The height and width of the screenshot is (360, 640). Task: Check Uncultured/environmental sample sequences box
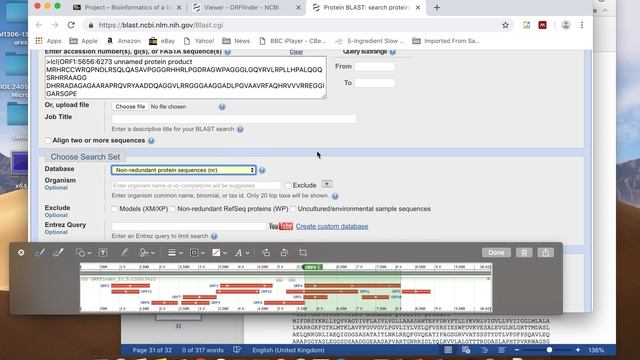pos(293,209)
